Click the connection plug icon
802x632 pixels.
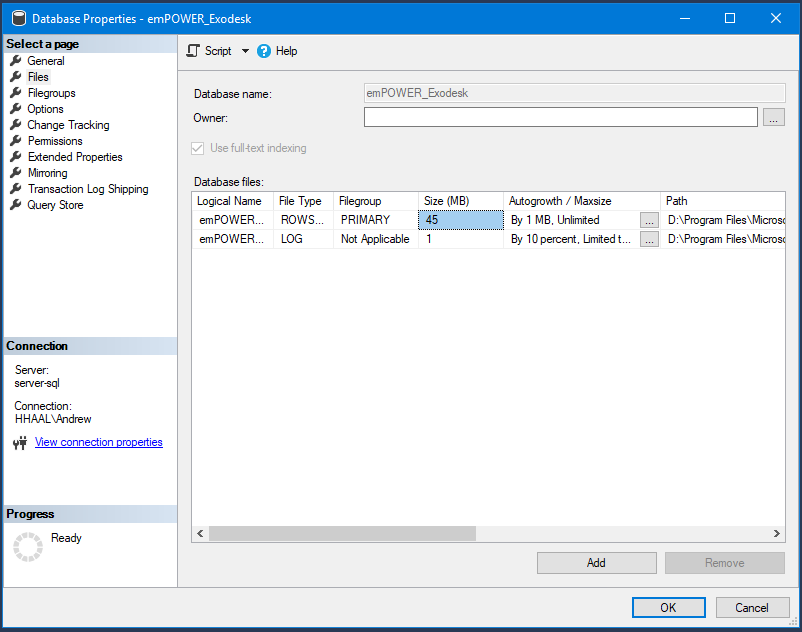coord(20,443)
